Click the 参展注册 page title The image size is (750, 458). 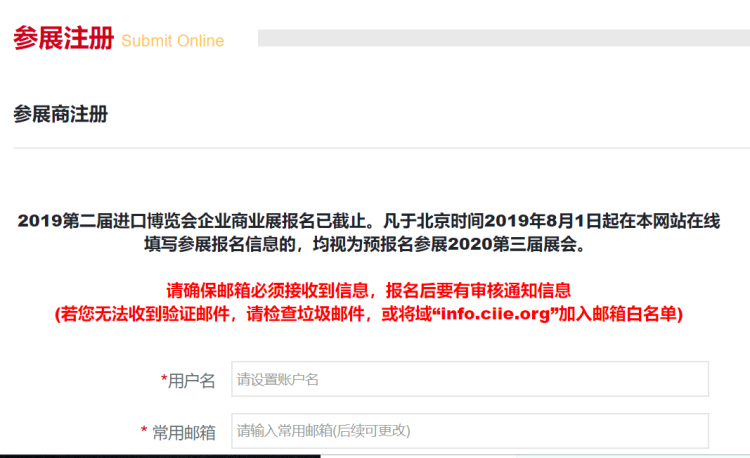[63, 38]
